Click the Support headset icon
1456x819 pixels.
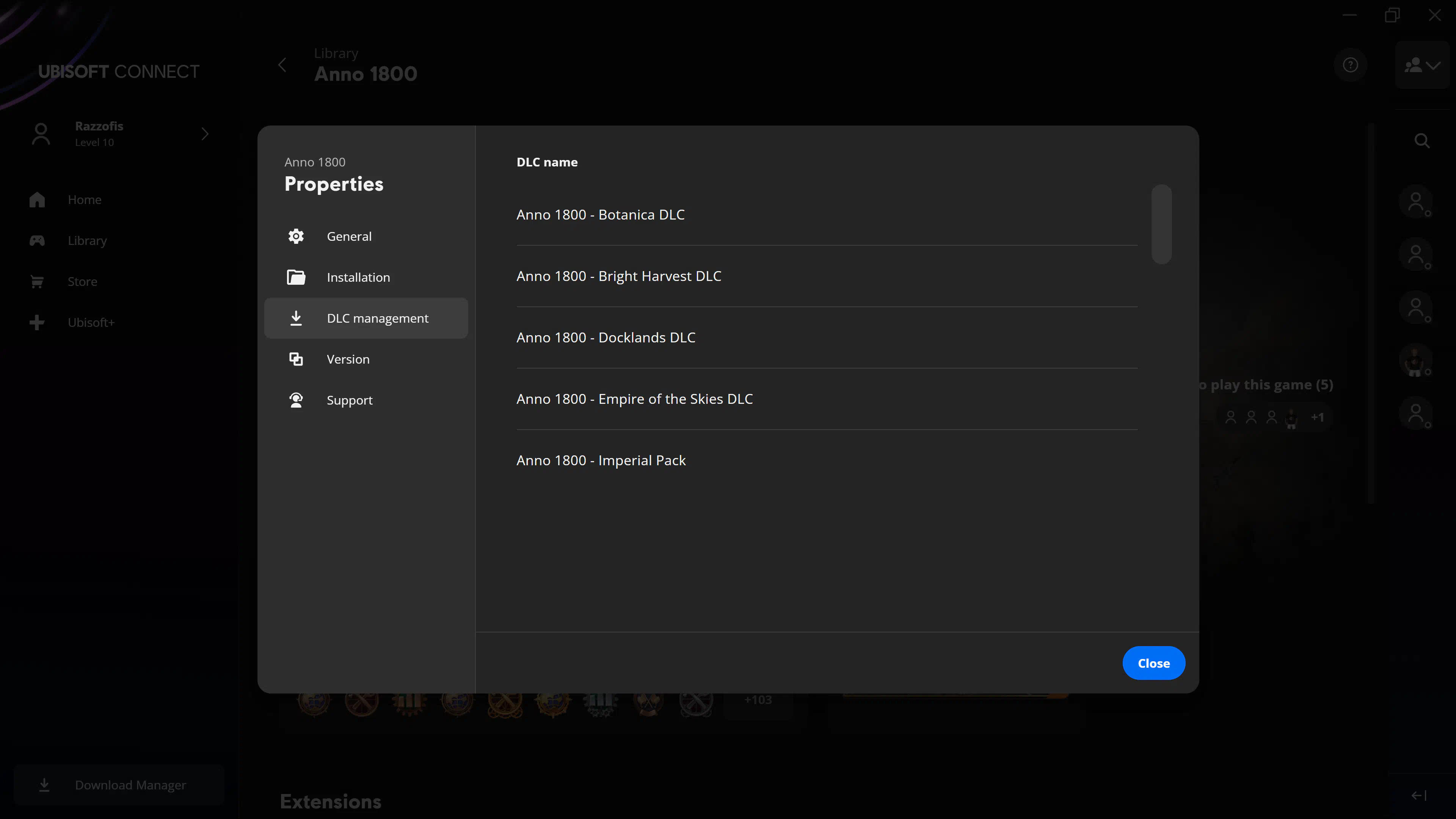(296, 400)
